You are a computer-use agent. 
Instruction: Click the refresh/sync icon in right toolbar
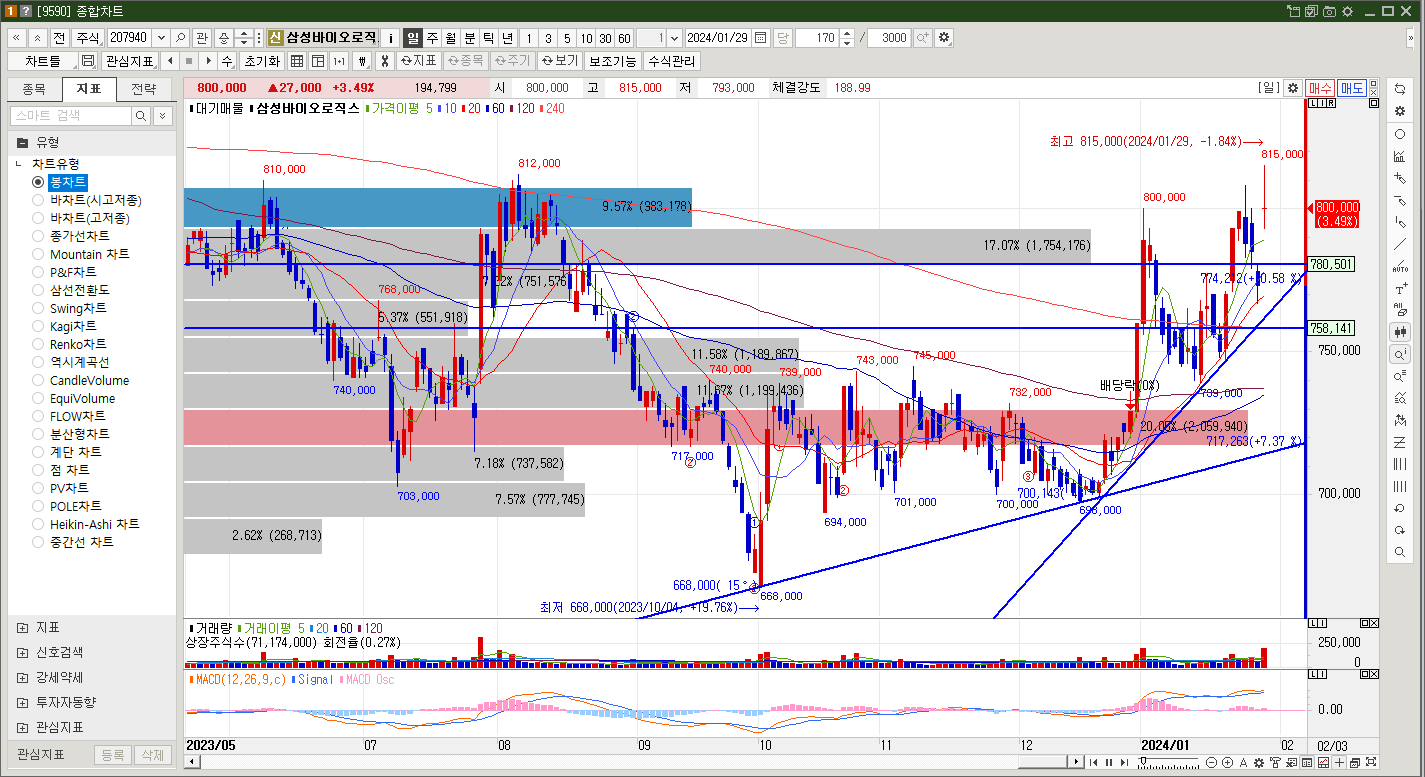tap(1399, 89)
